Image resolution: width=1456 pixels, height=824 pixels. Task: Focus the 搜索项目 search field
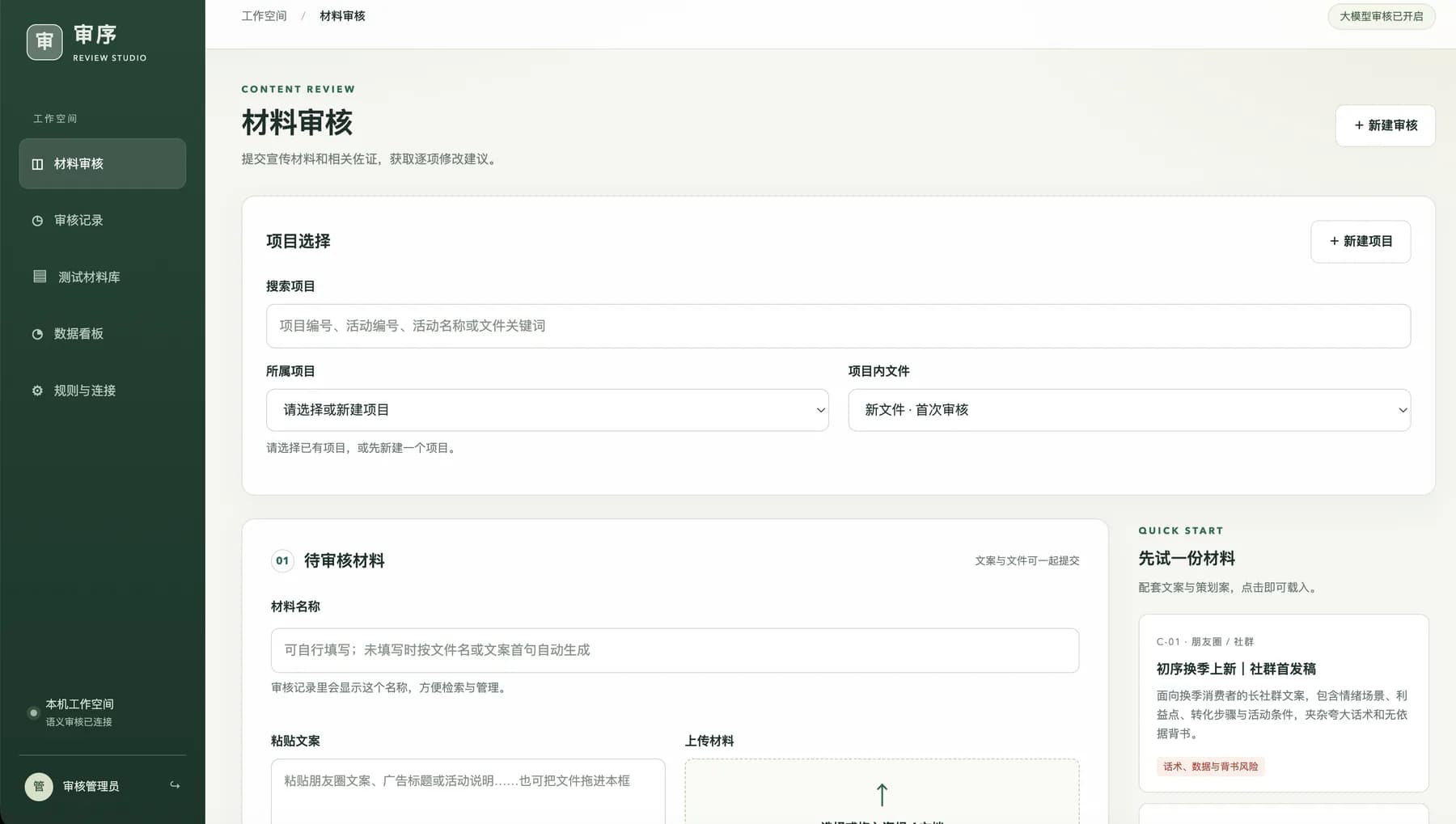838,326
